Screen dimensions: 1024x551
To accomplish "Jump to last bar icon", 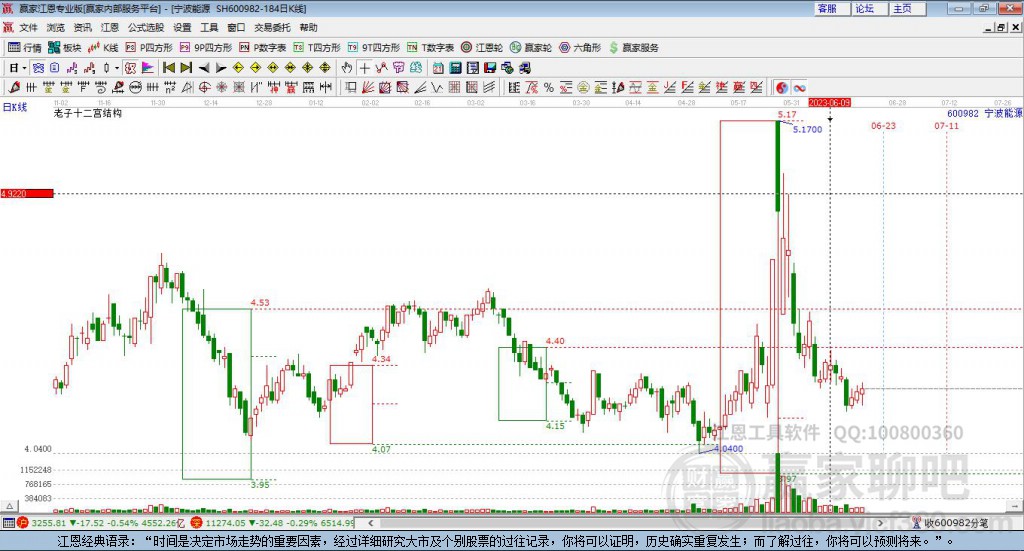I will click(x=186, y=68).
